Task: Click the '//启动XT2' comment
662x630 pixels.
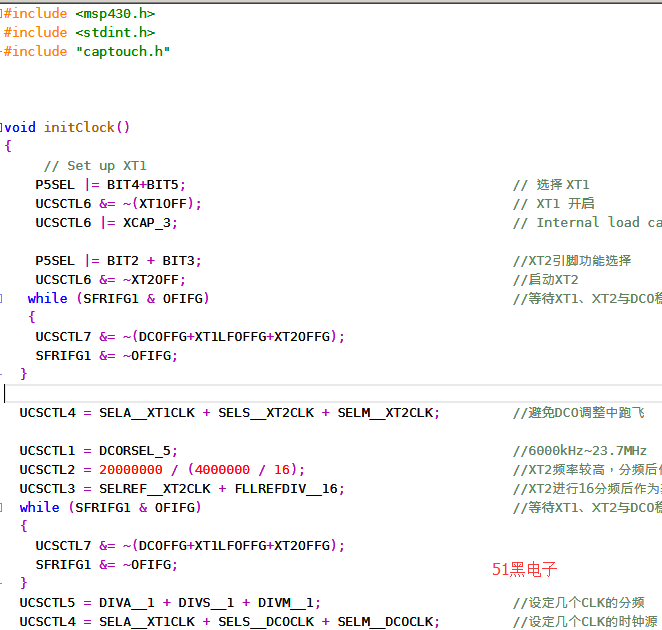Action: [545, 280]
